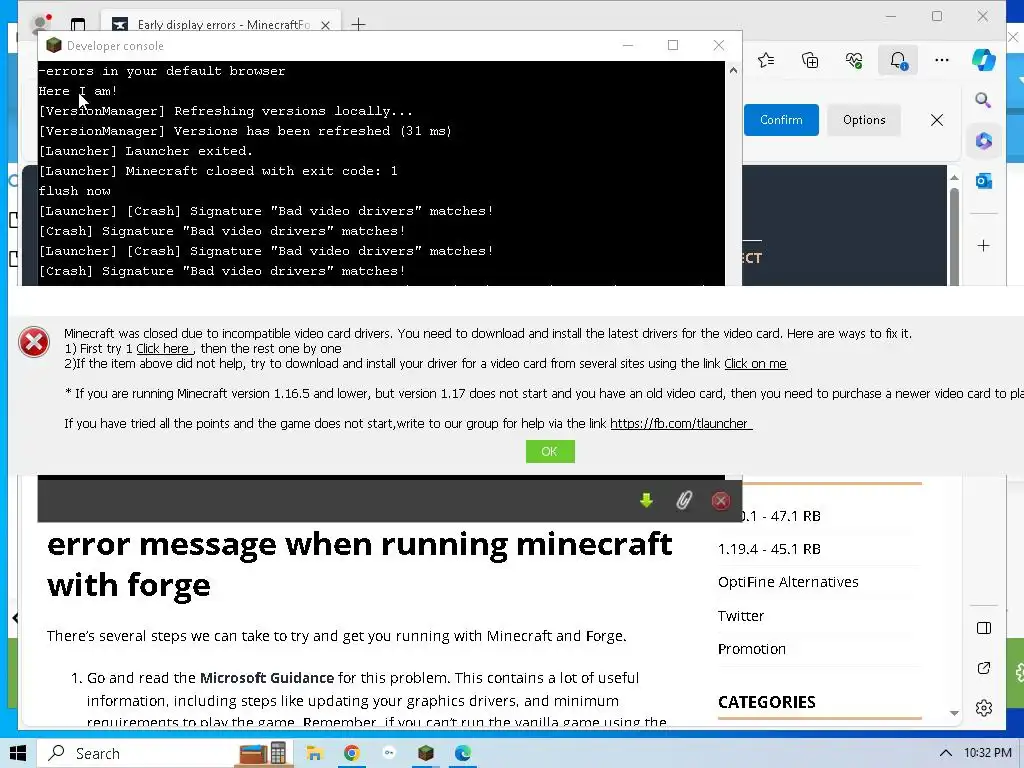
Task: Open the 'OptiFine Alternatives' sidebar link
Action: [x=788, y=582]
